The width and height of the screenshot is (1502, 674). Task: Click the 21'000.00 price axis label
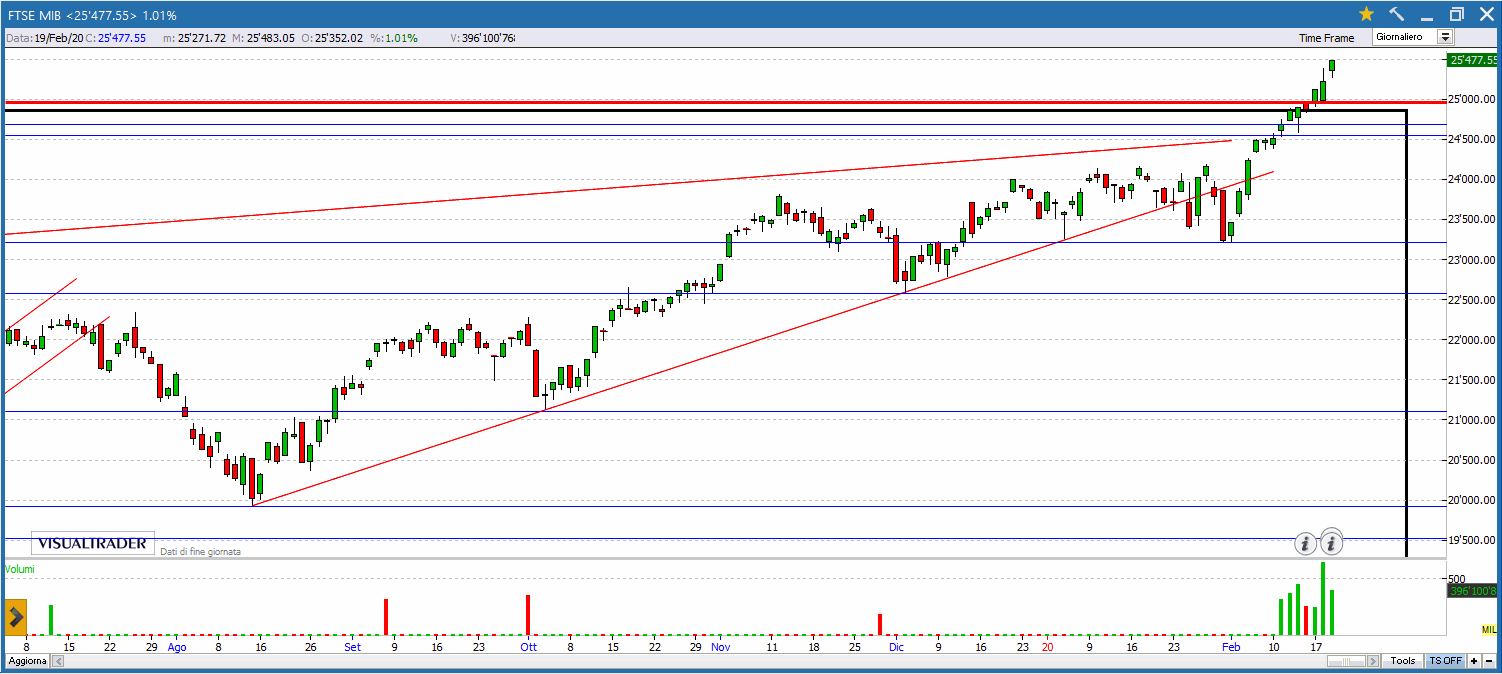click(x=1474, y=420)
